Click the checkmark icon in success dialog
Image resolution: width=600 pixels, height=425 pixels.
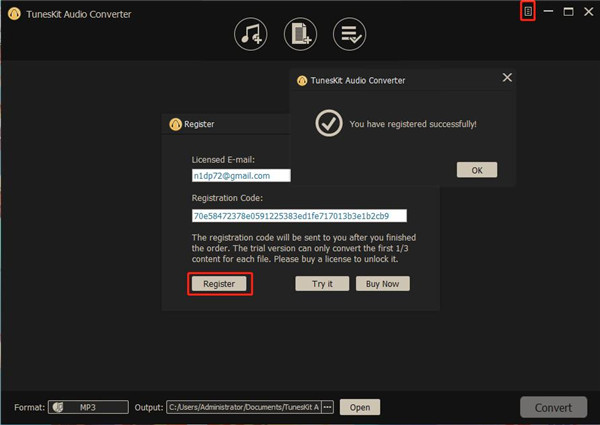tap(327, 123)
